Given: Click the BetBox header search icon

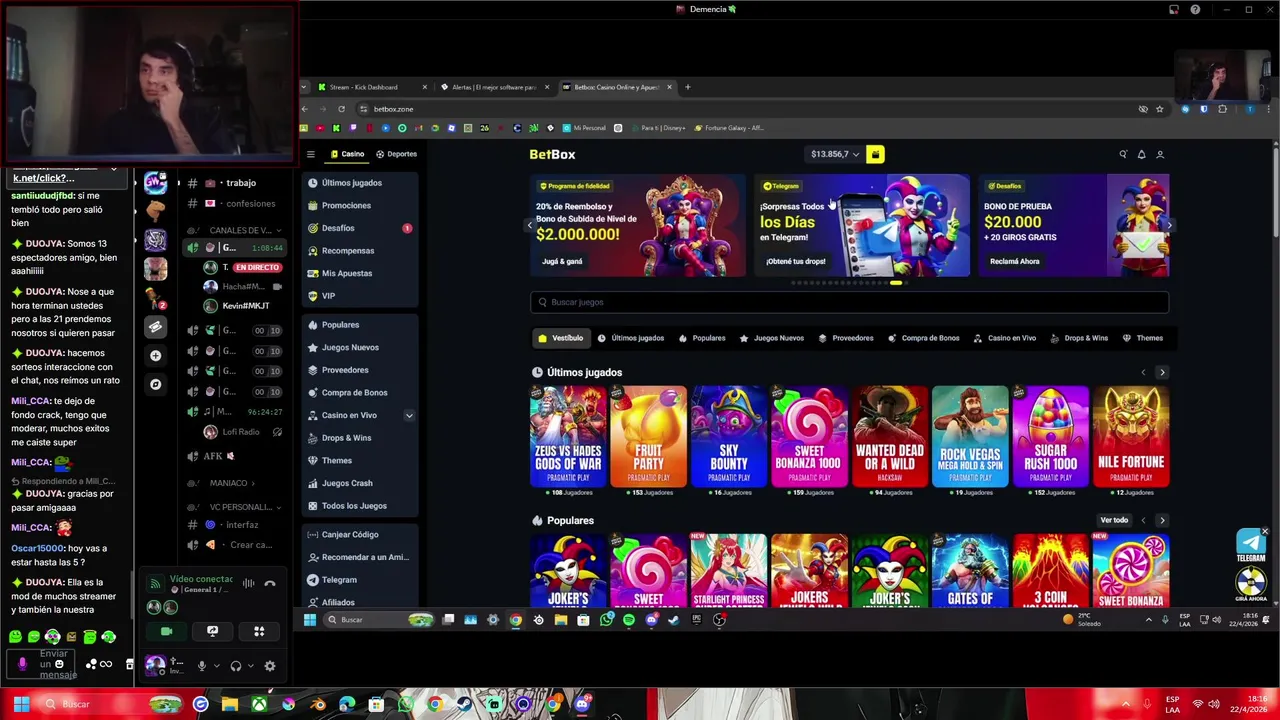Looking at the screenshot, I should pyautogui.click(x=1123, y=154).
